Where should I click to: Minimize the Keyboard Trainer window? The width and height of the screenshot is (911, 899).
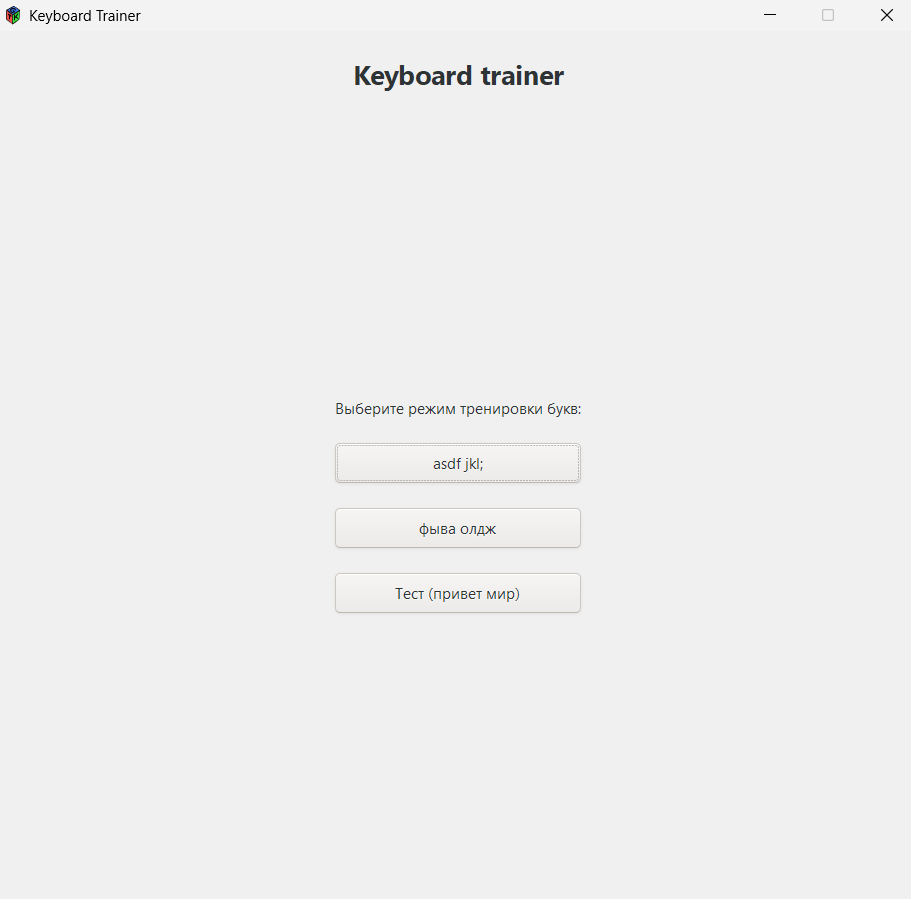770,15
